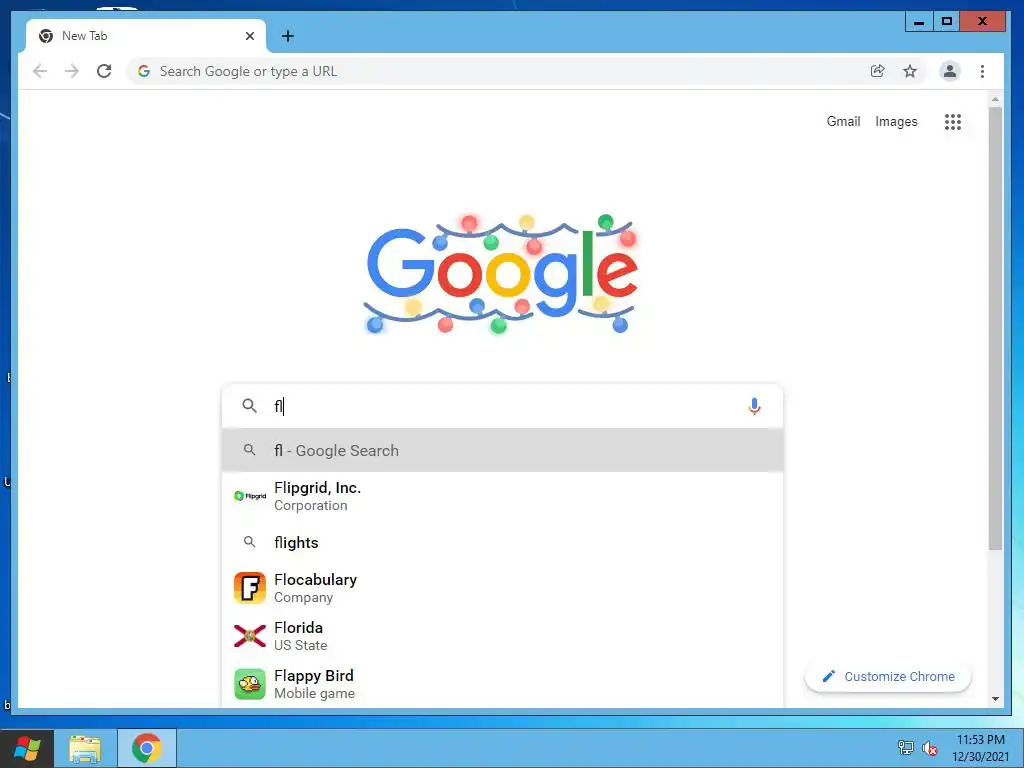This screenshot has width=1024, height=768.
Task: Click the magnifier icon in search box
Action: (249, 406)
